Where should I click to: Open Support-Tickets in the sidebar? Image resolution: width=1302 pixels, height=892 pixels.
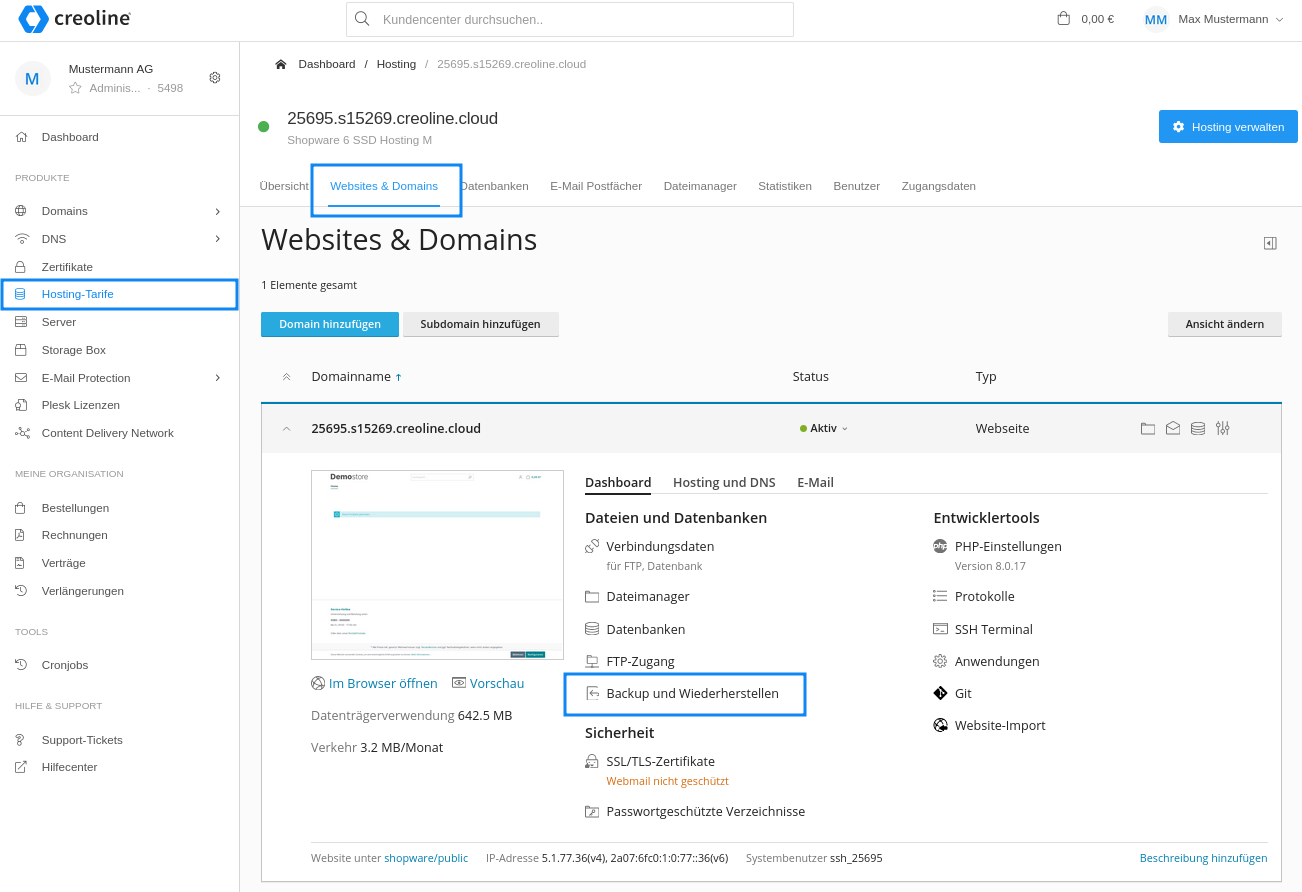[x=82, y=740]
